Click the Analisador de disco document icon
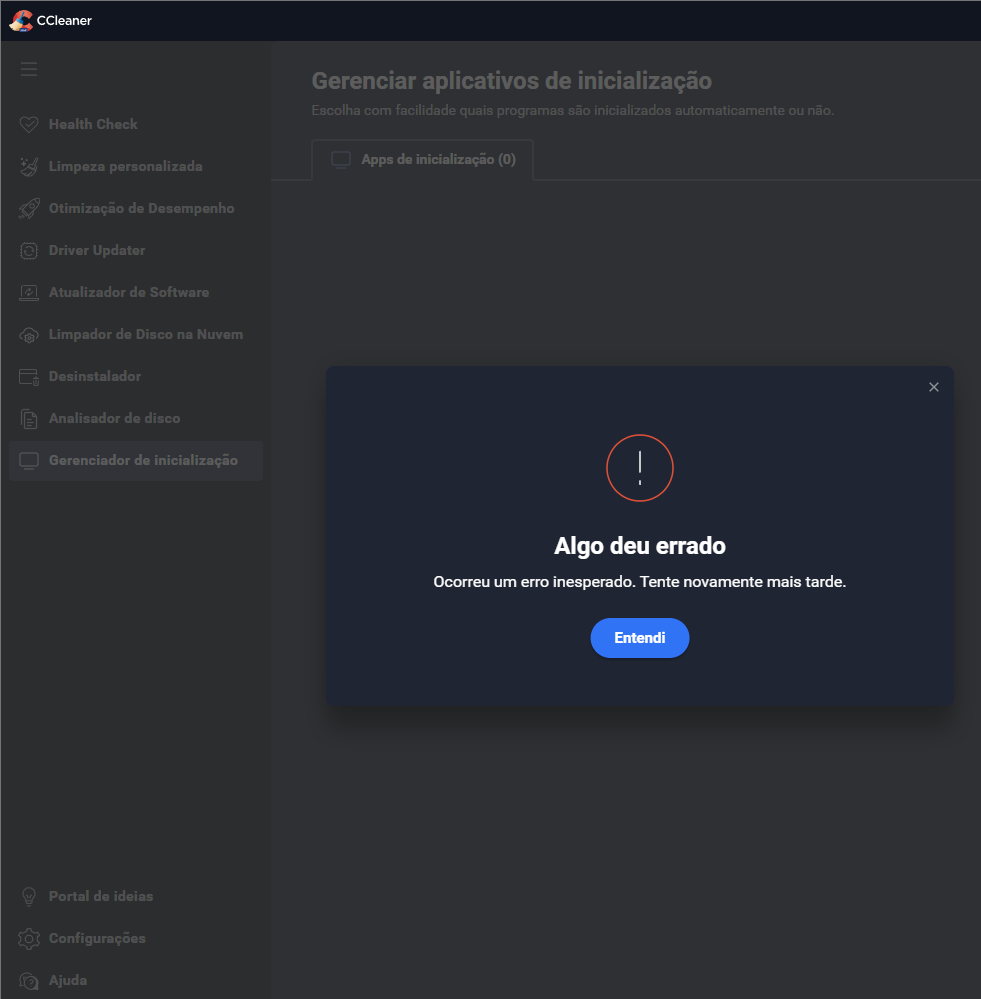 29,419
